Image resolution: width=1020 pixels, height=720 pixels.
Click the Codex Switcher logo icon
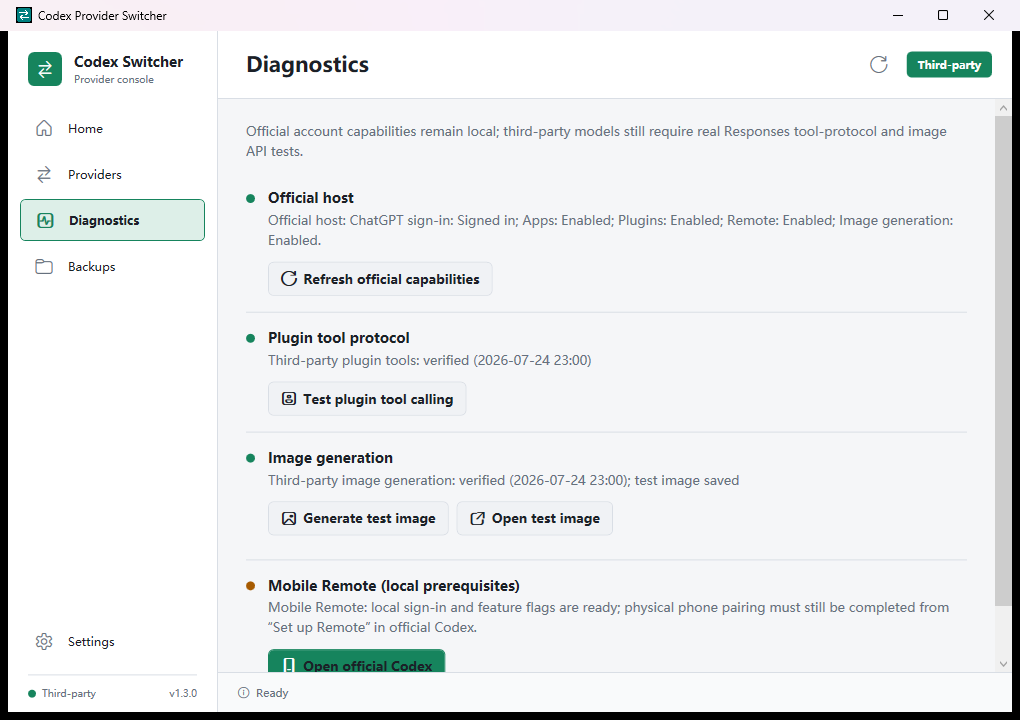45,69
